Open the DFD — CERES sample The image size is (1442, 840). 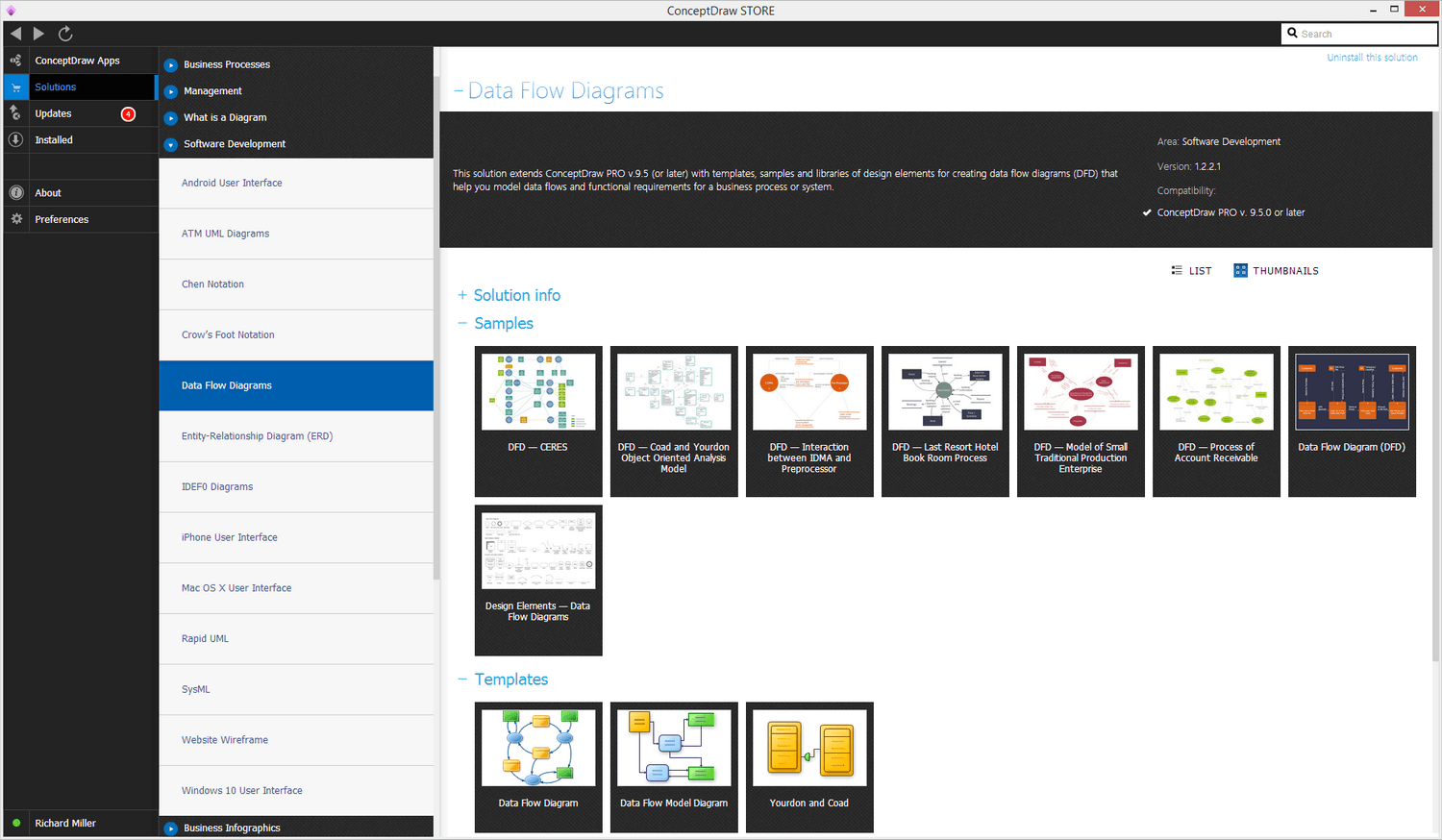538,421
